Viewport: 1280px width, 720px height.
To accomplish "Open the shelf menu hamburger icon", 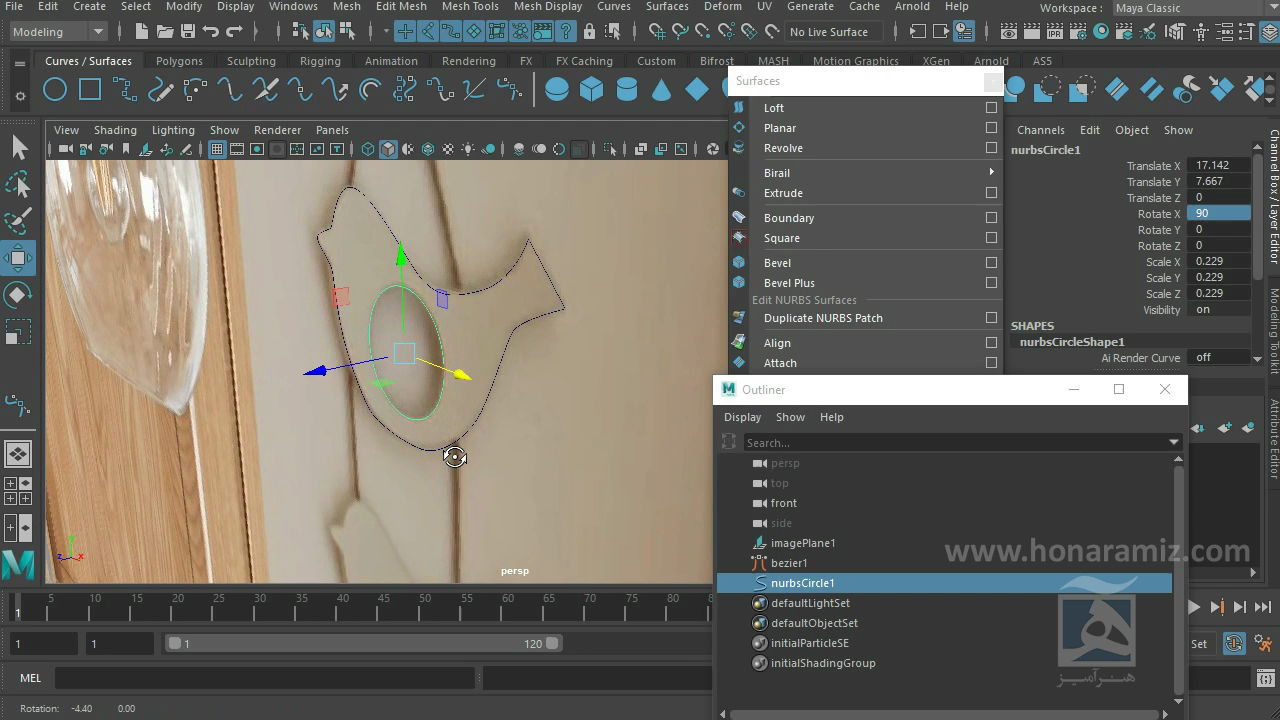I will [20, 63].
